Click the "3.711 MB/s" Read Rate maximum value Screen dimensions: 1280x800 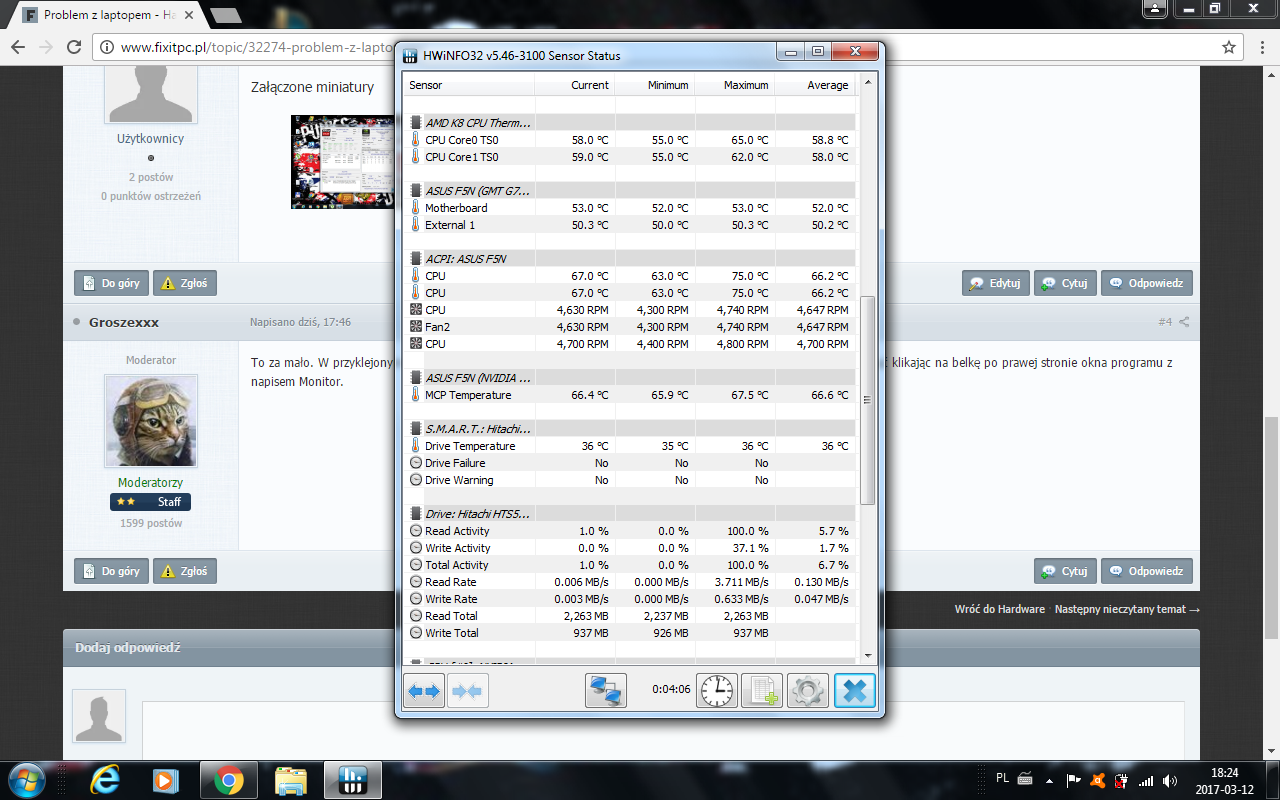pos(741,582)
